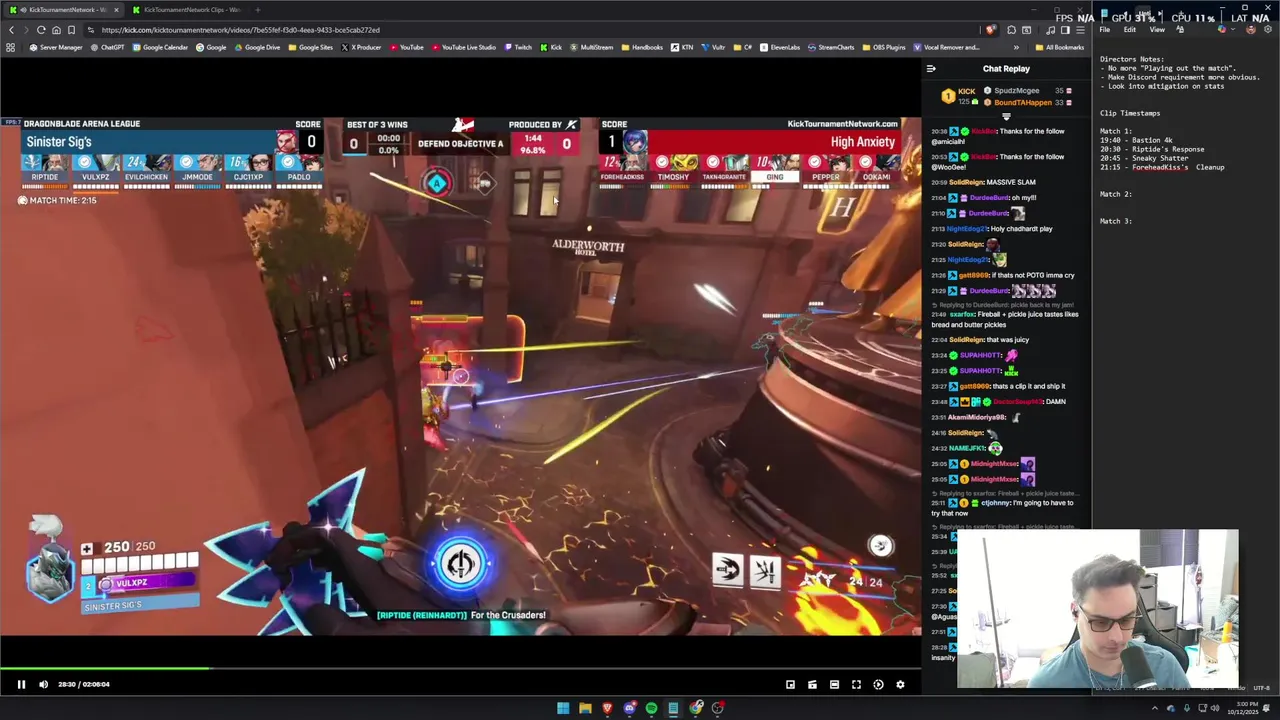Toggle theater mode in the player
Viewport: 1280px width, 720px height.
[x=834, y=684]
